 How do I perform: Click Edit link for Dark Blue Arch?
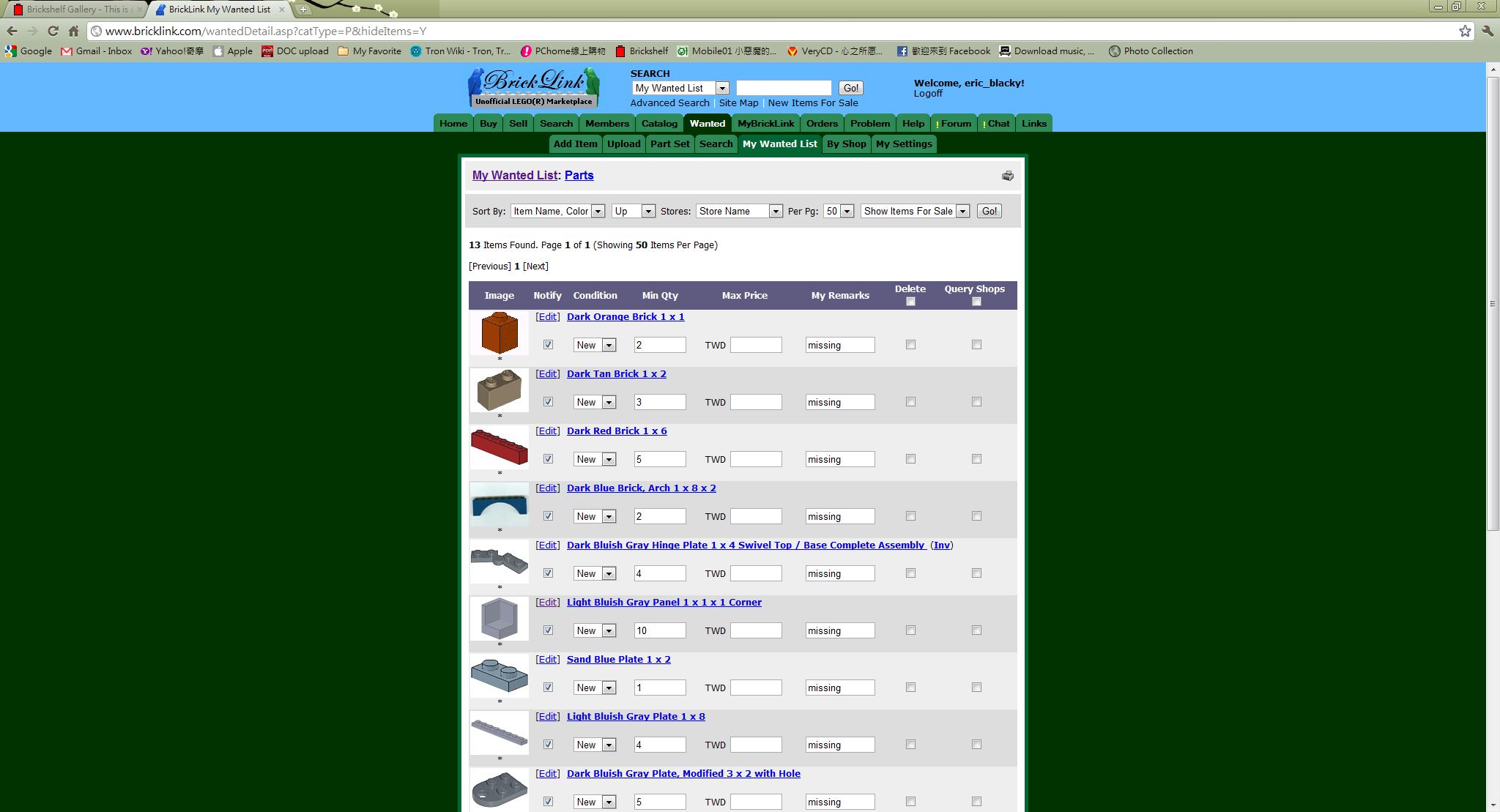[548, 488]
